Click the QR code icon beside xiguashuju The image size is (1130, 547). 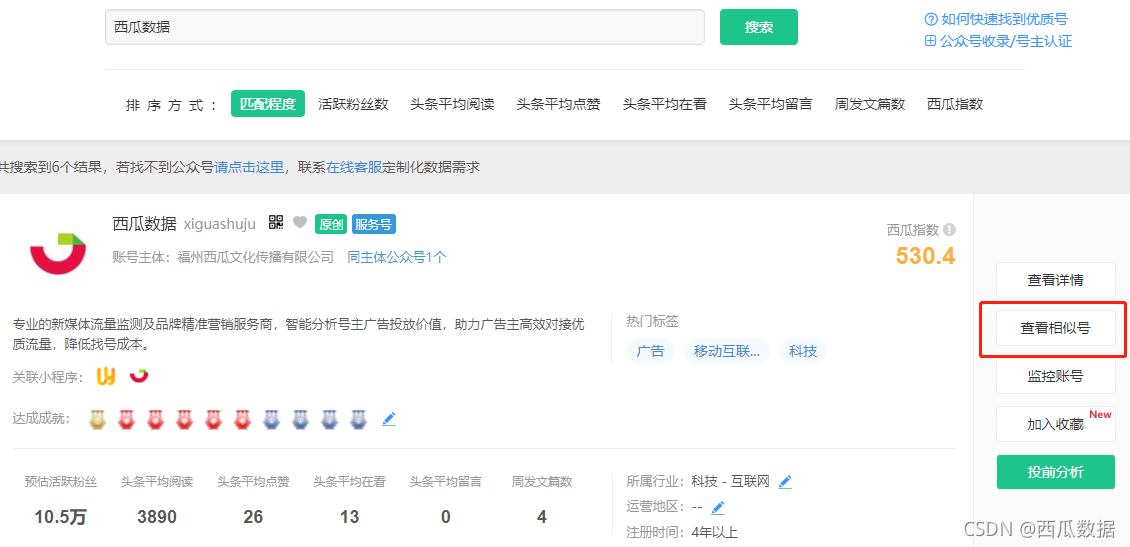(276, 222)
